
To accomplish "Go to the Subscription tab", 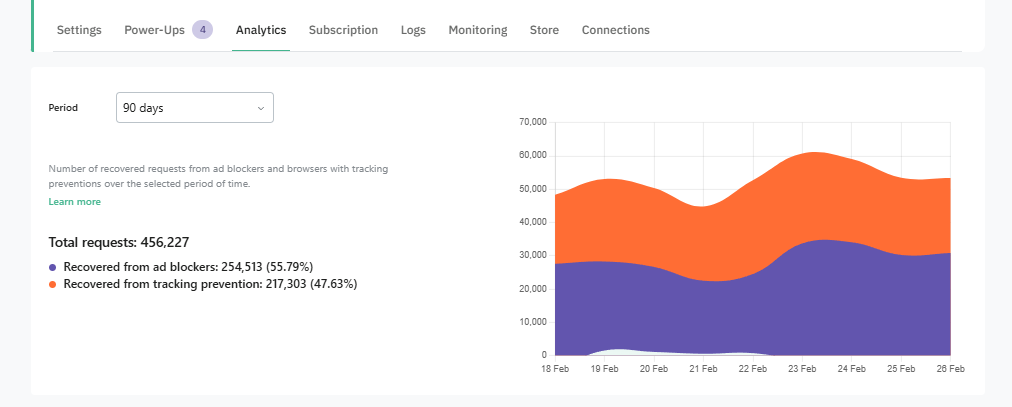I will coord(343,30).
